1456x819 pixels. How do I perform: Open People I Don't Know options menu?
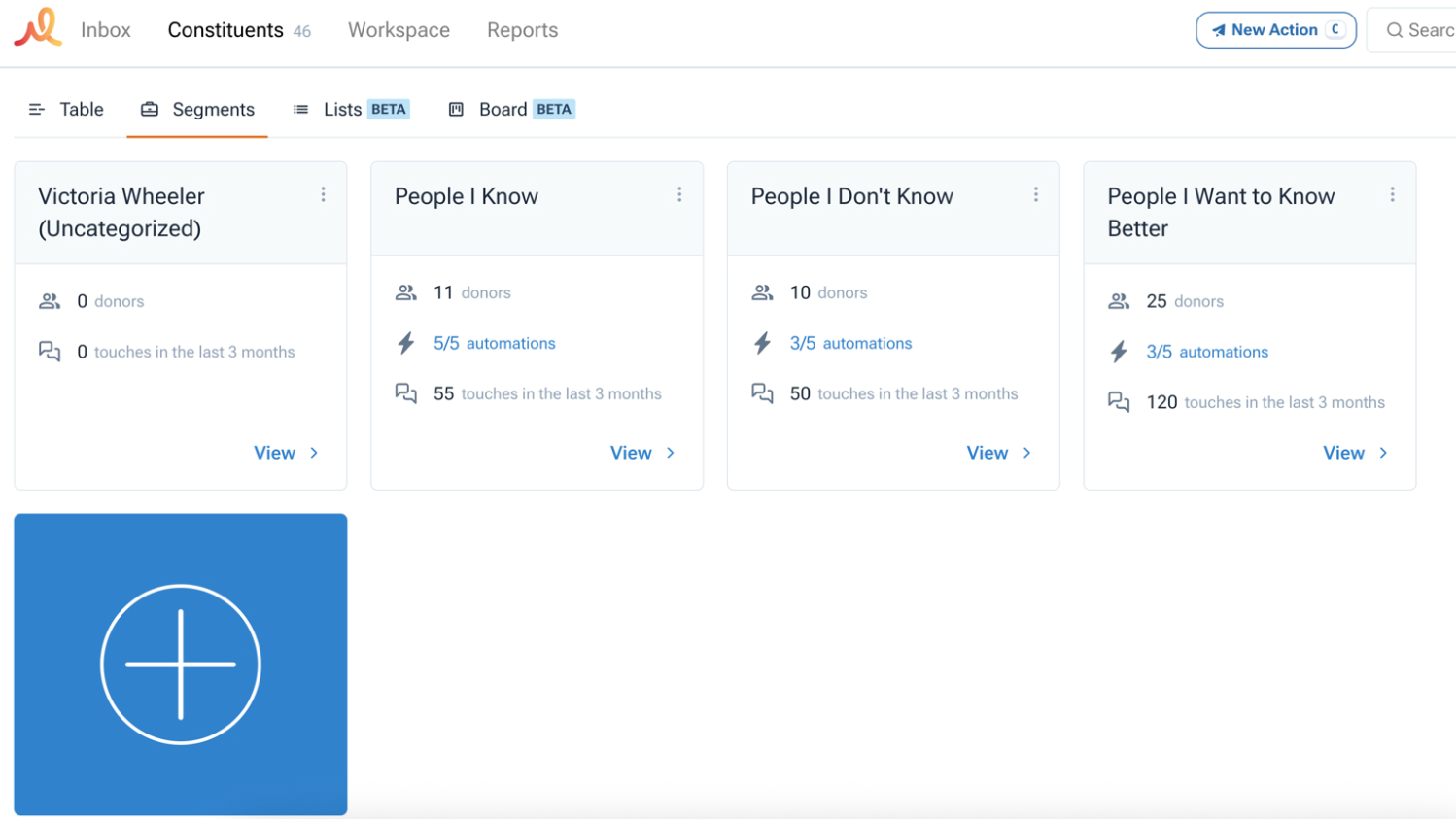click(1036, 195)
